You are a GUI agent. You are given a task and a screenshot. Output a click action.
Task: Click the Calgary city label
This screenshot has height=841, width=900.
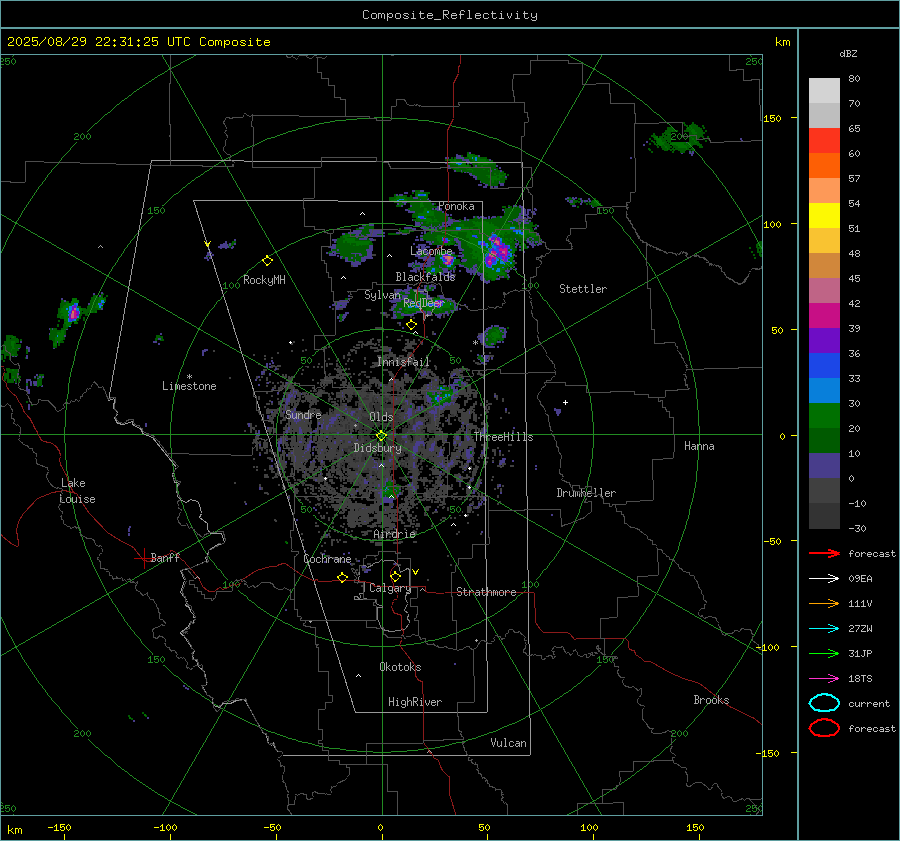coord(390,588)
